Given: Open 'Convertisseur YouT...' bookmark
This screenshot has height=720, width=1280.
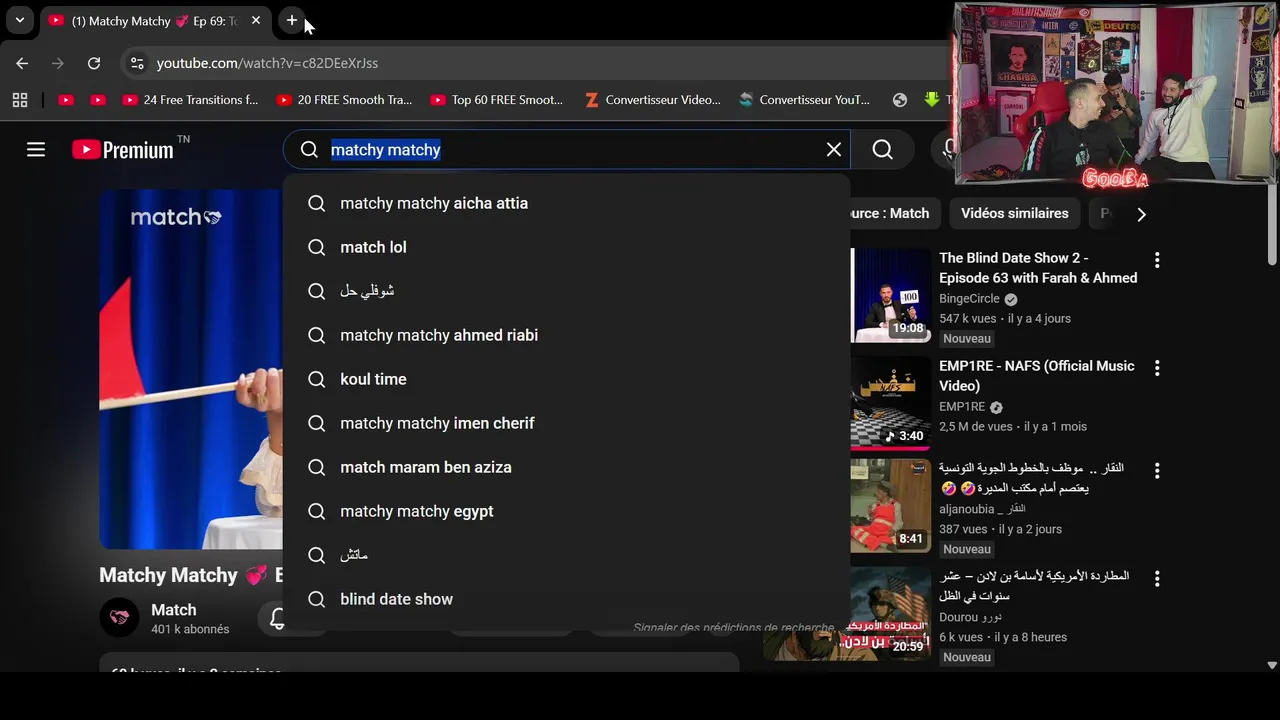Looking at the screenshot, I should (x=804, y=100).
